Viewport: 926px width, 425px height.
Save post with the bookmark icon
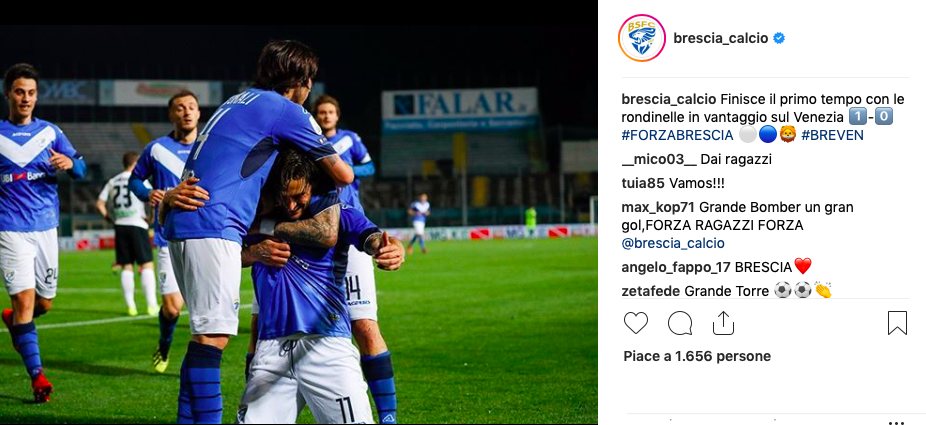click(x=897, y=323)
